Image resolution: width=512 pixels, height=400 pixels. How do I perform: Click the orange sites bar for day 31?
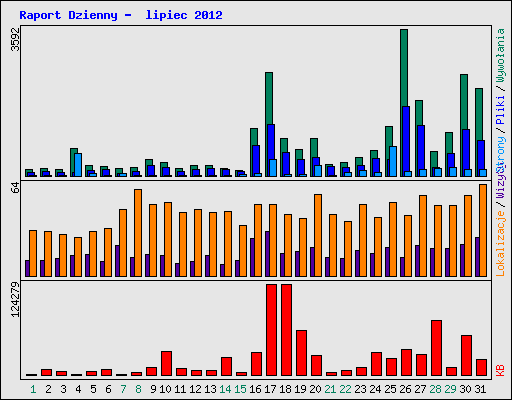483,230
